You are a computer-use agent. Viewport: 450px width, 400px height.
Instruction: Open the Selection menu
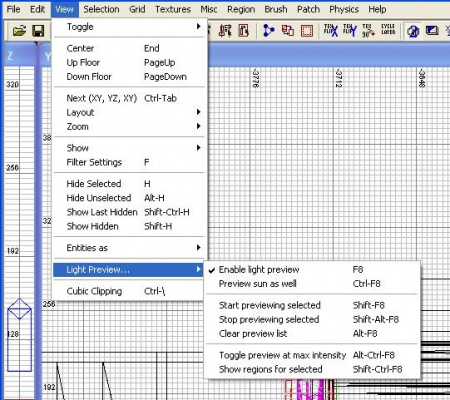[101, 9]
